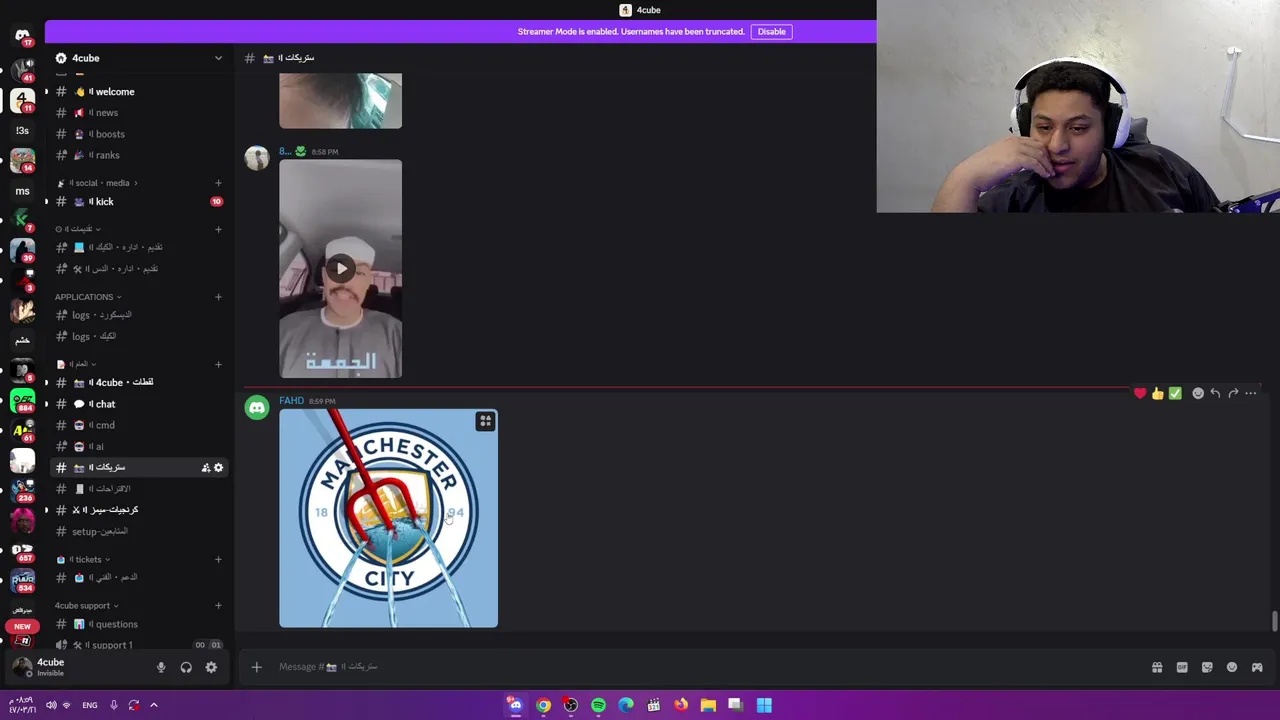Open FAHD's Discord avatar
The width and height of the screenshot is (1280, 720).
tap(257, 407)
